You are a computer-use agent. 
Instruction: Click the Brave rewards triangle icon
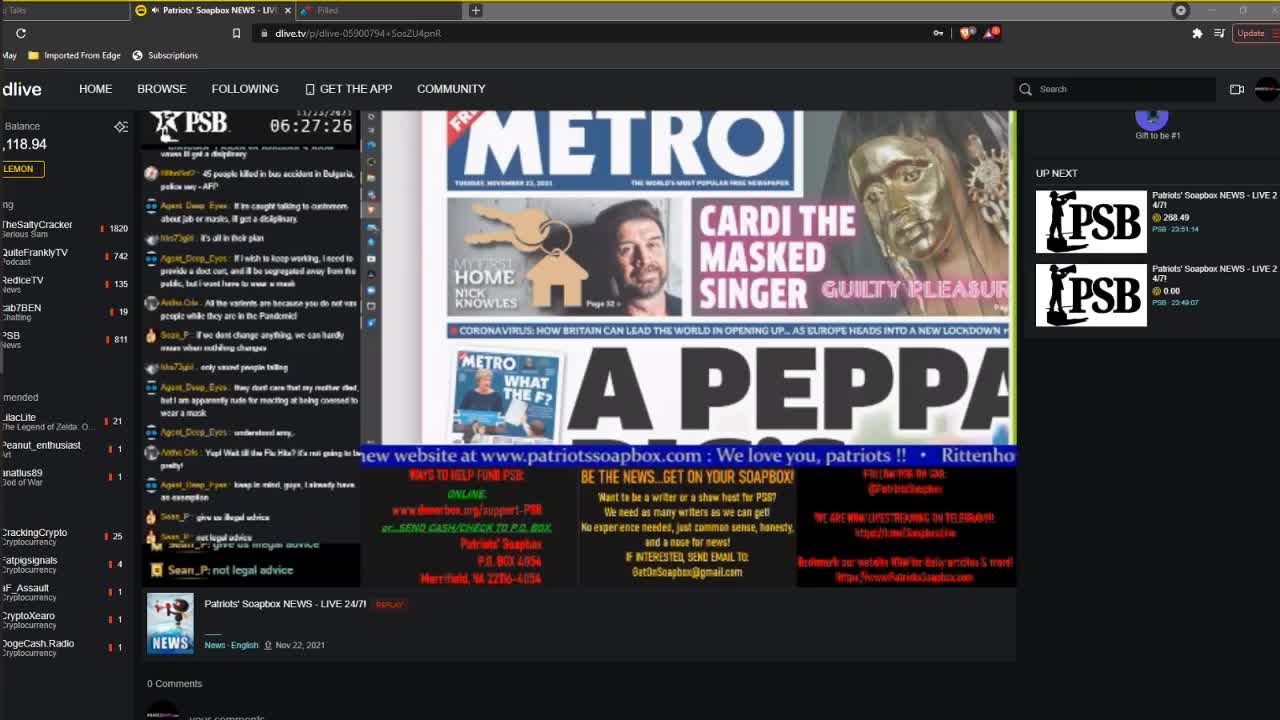pyautogui.click(x=991, y=33)
